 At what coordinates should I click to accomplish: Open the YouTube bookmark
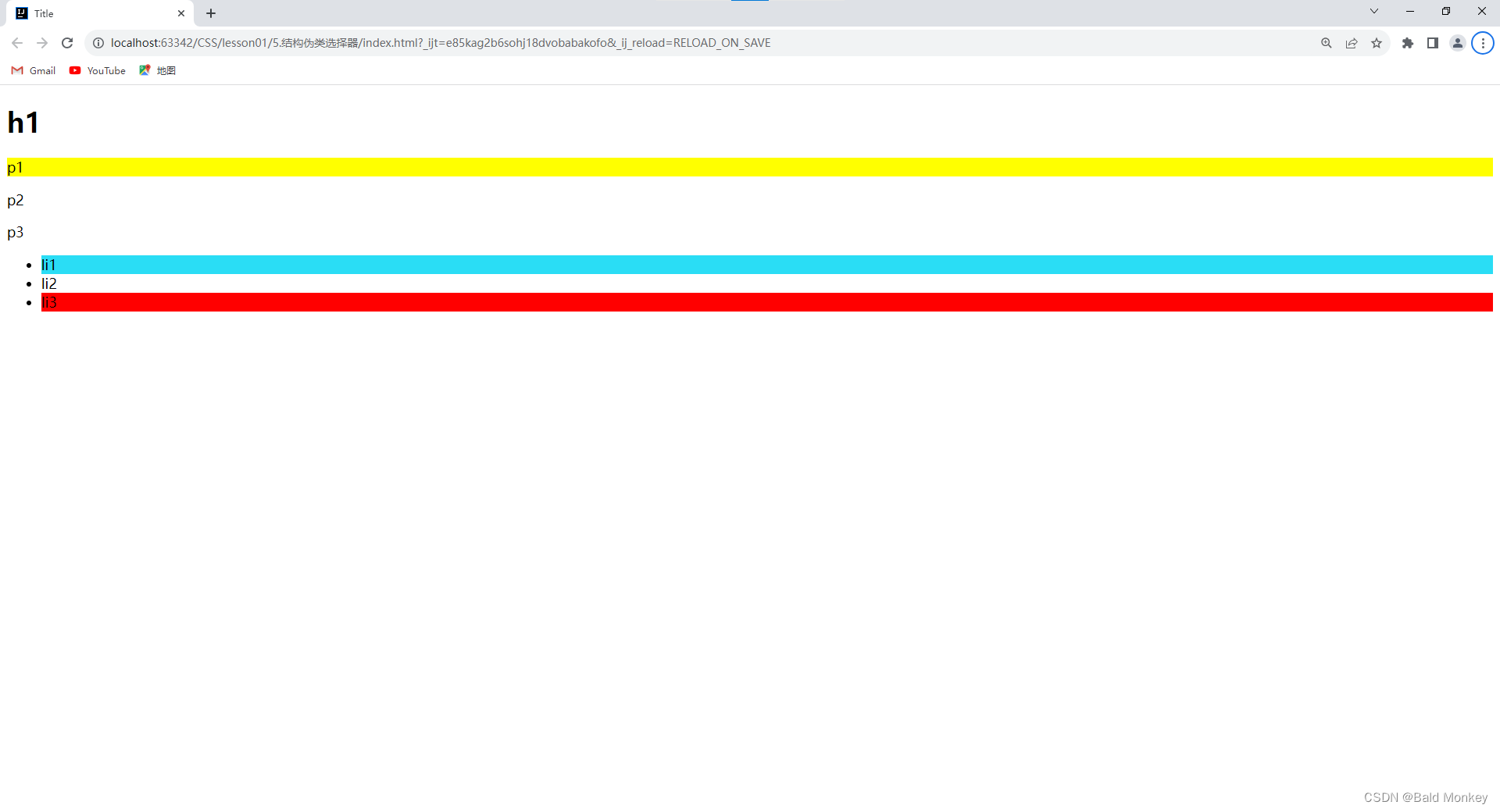tap(98, 70)
